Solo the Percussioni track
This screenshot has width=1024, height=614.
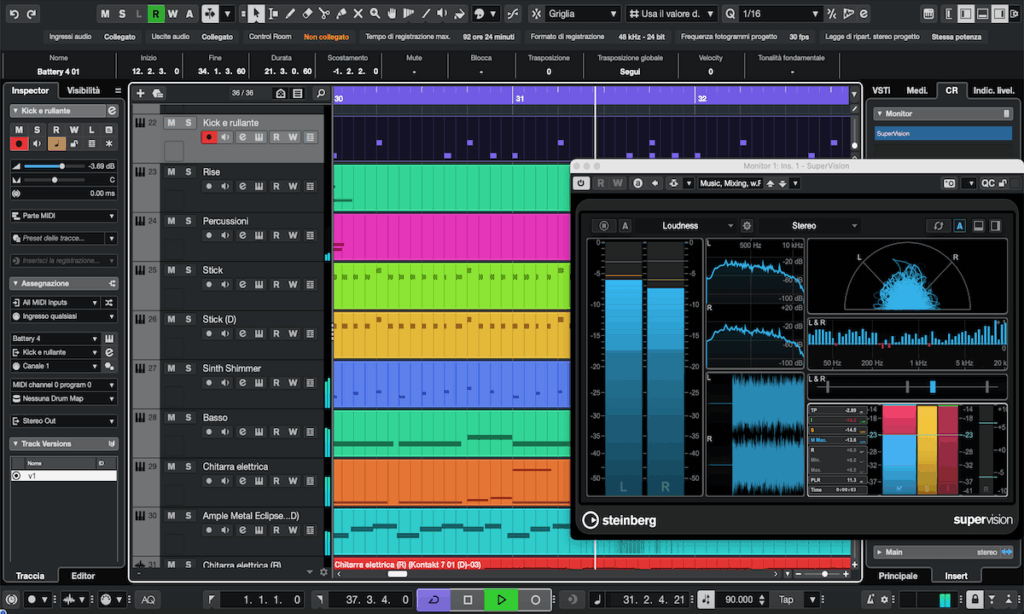click(x=188, y=221)
